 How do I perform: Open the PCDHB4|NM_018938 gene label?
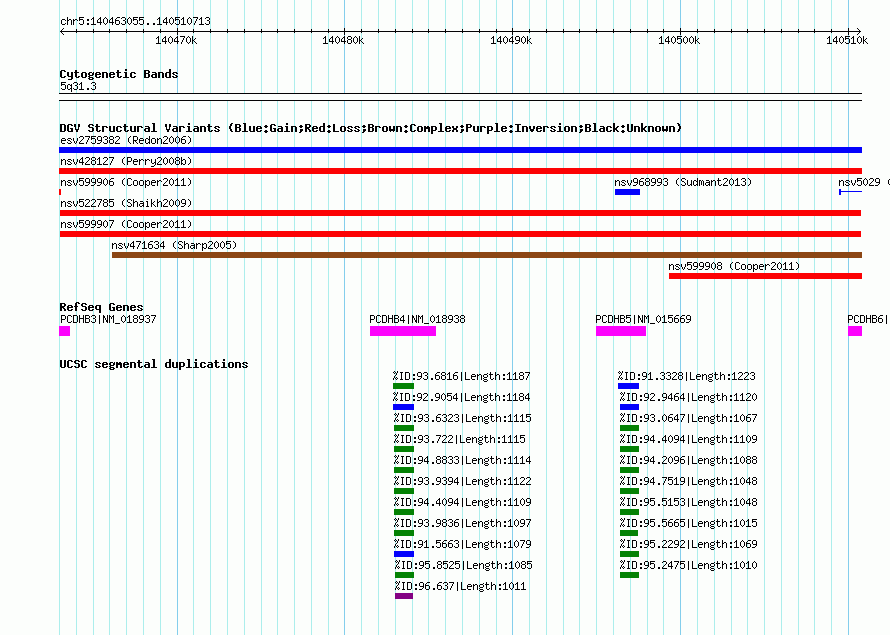(x=417, y=319)
